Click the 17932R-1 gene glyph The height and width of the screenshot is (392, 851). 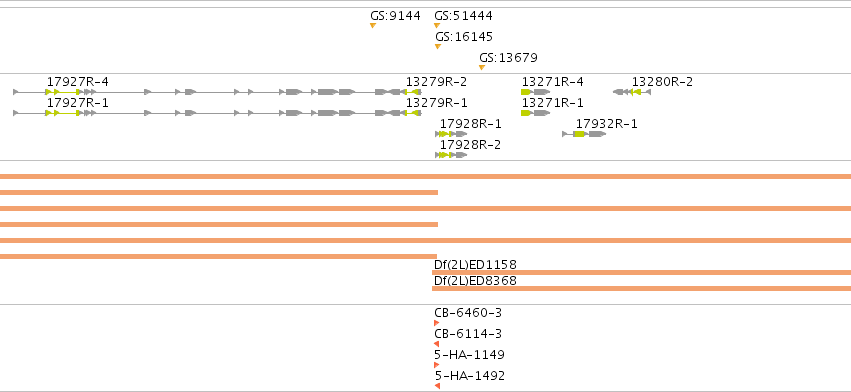[x=584, y=134]
